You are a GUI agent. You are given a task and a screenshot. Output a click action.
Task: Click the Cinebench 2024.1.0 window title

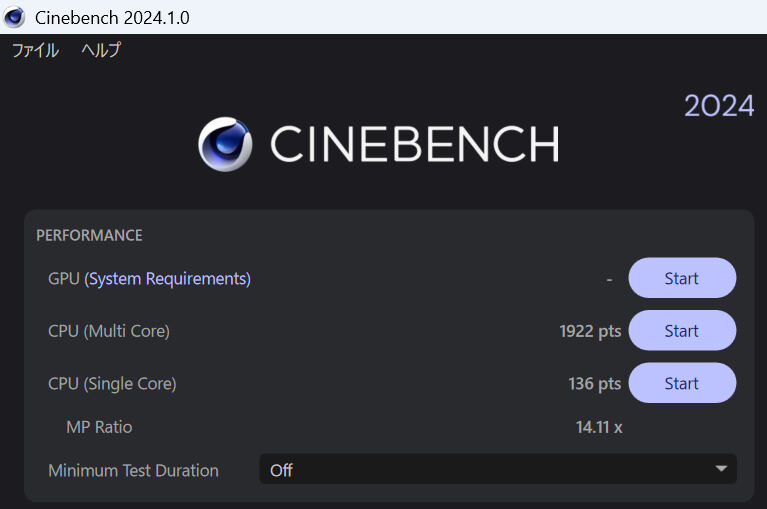pos(112,18)
